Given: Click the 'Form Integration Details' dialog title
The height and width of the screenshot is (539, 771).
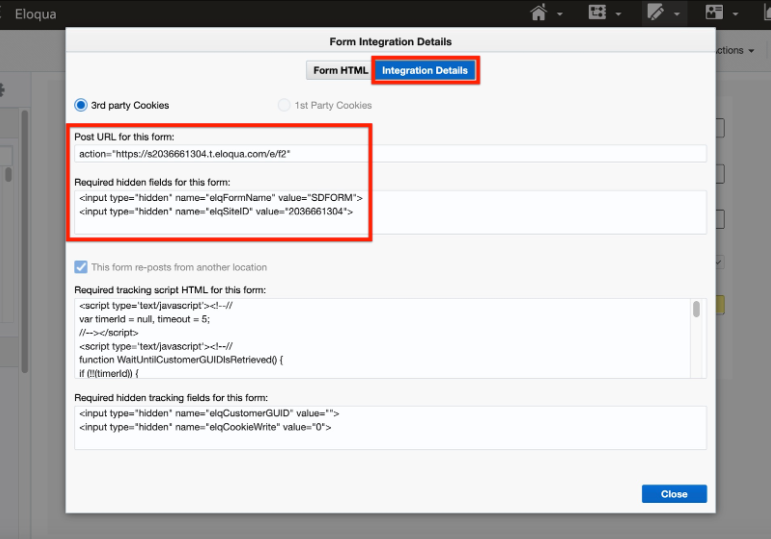Looking at the screenshot, I should [x=390, y=42].
